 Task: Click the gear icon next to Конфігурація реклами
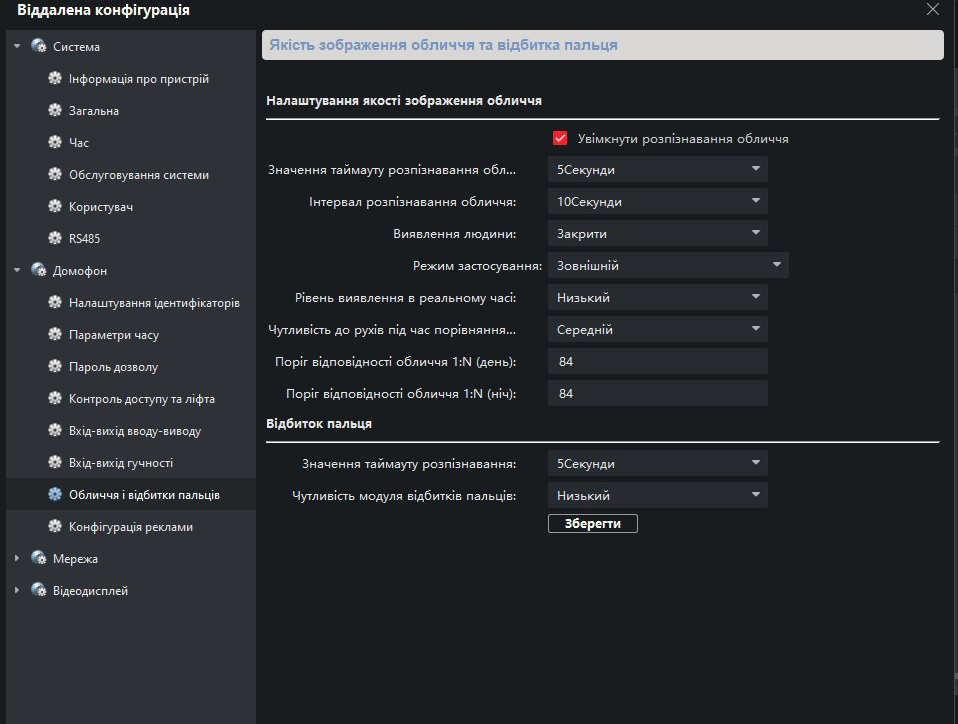pos(55,527)
